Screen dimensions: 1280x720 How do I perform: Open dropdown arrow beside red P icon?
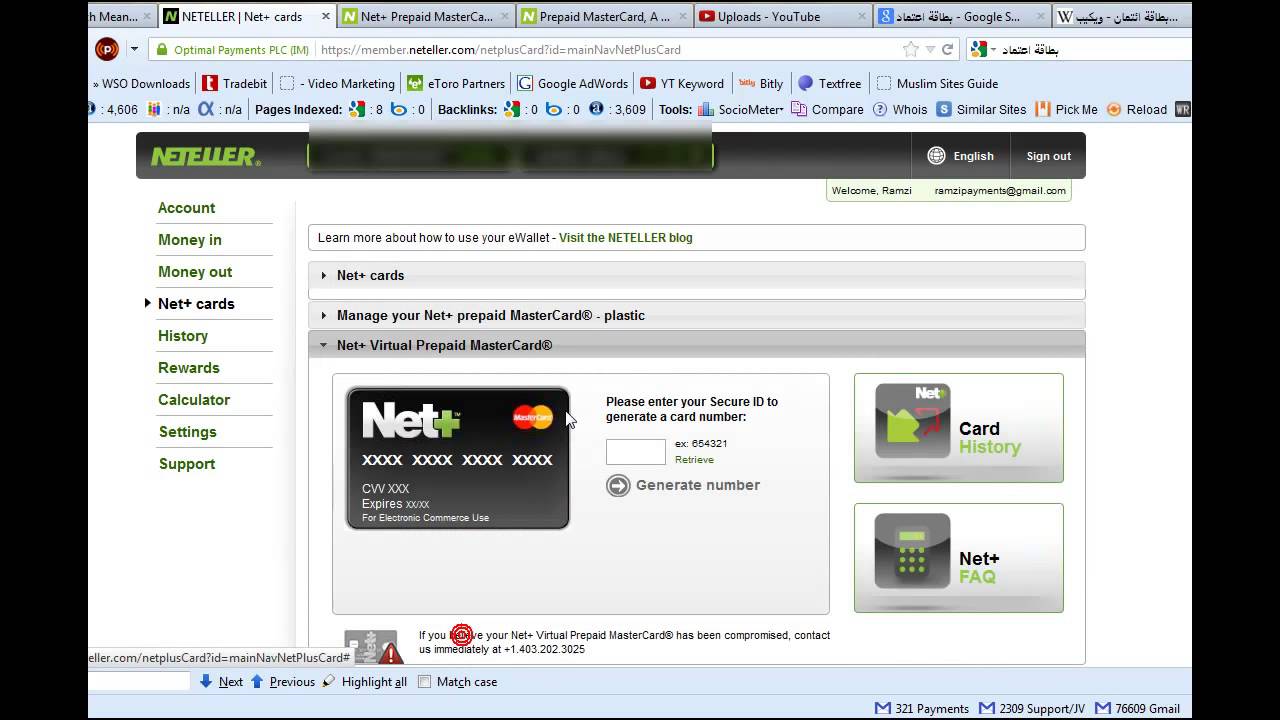pyautogui.click(x=134, y=49)
